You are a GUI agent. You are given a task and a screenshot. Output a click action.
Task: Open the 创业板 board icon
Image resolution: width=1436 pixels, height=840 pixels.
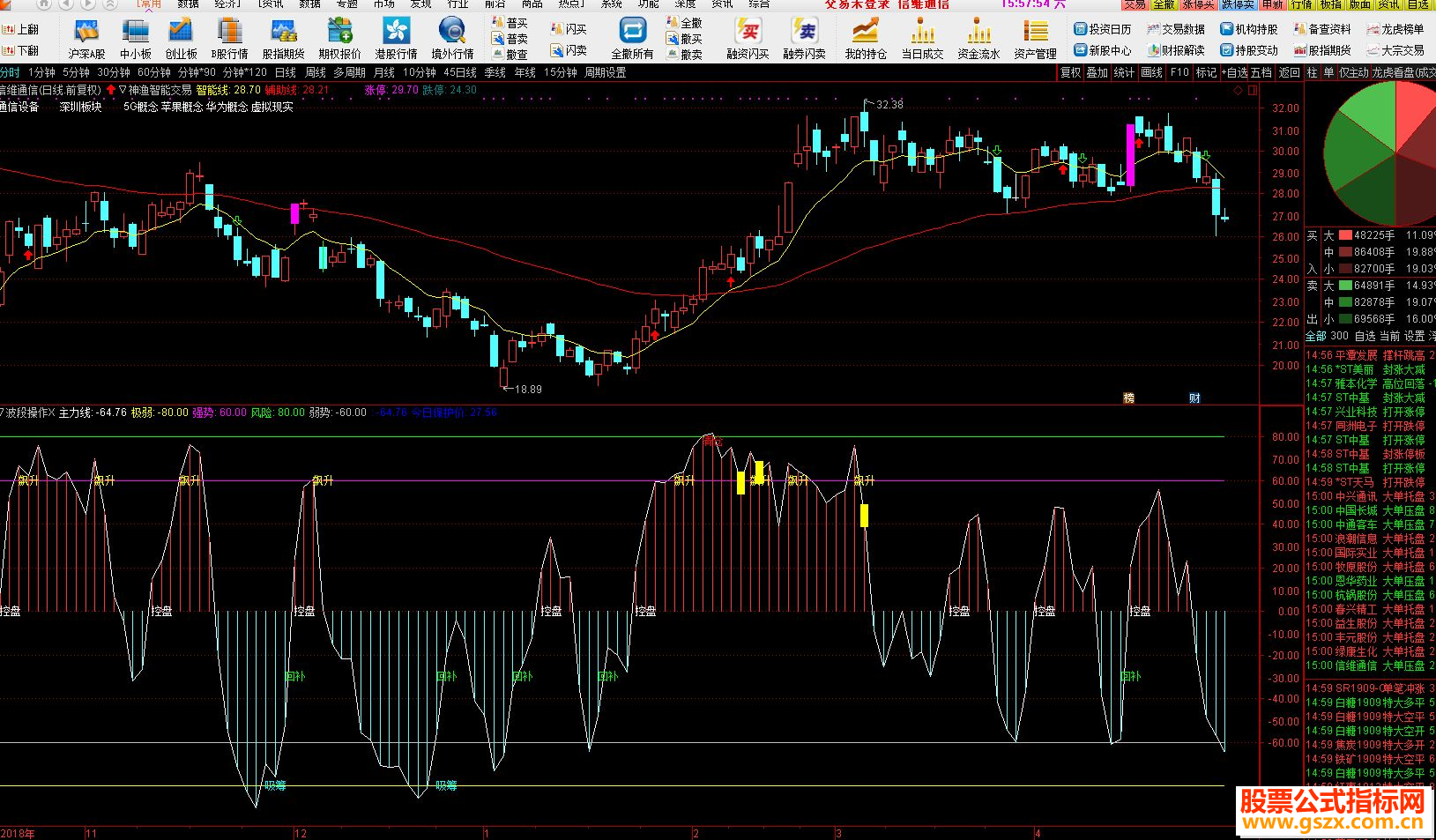[x=181, y=40]
